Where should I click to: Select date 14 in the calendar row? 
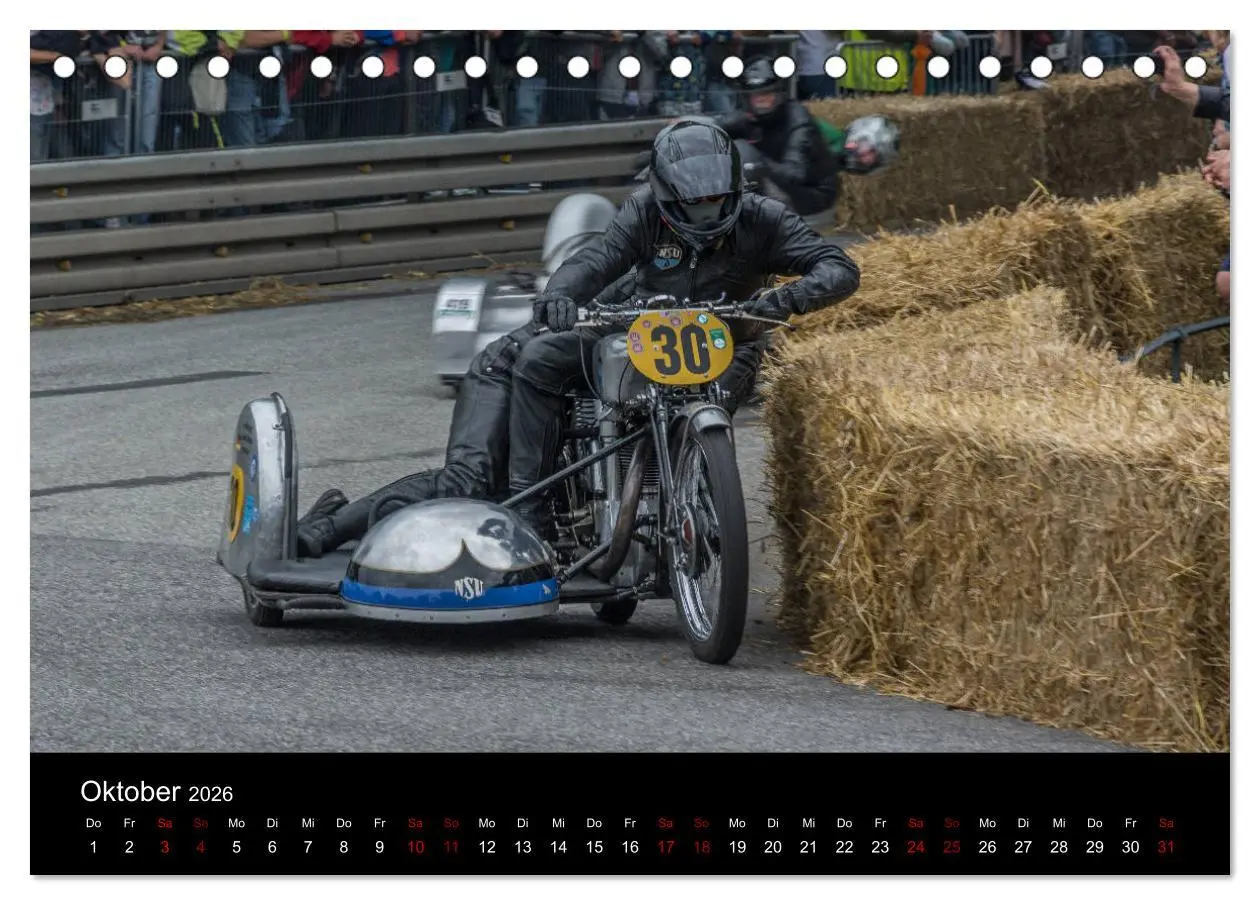[558, 847]
